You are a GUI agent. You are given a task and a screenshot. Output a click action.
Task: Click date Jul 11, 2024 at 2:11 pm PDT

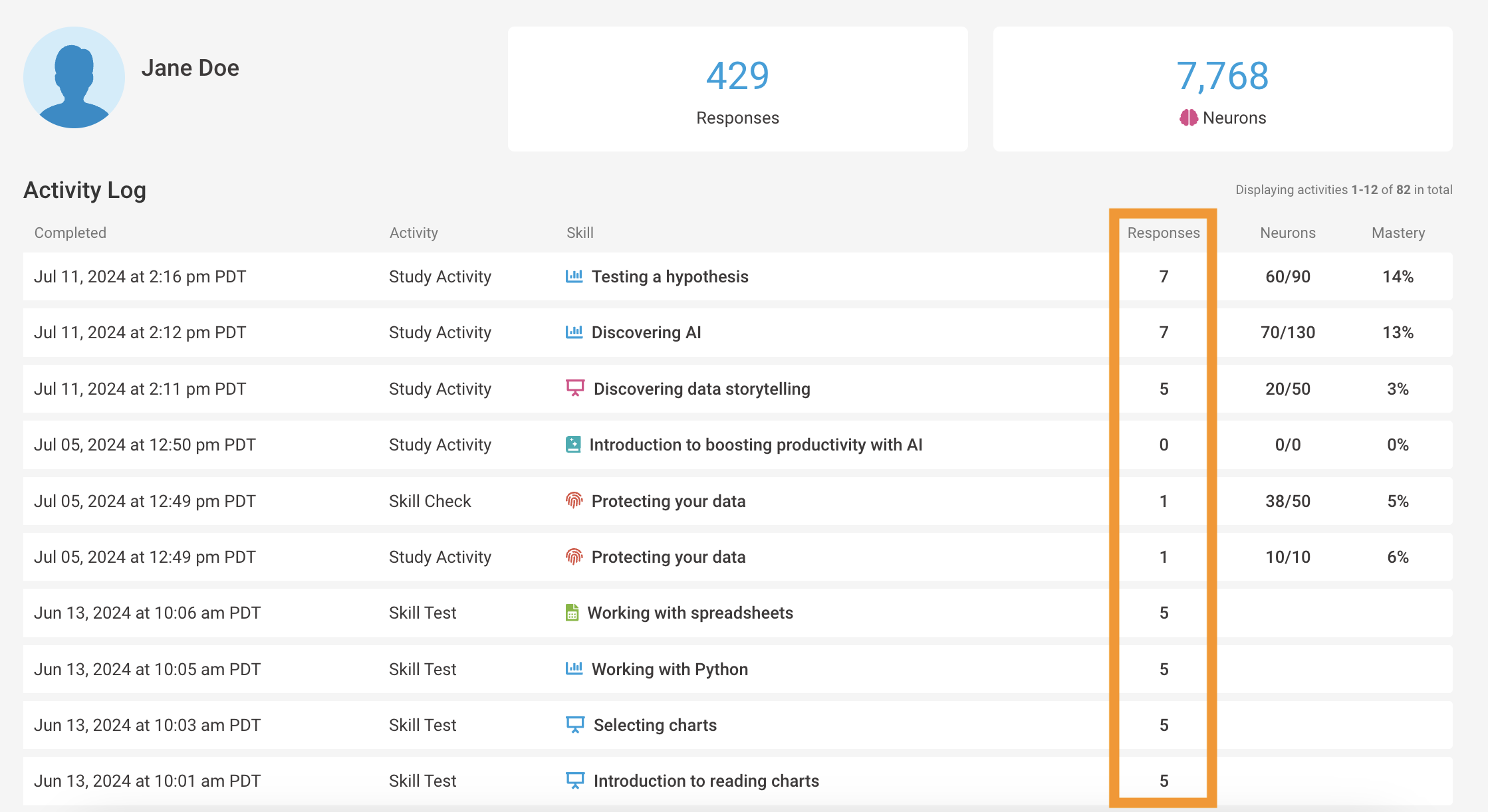[140, 389]
